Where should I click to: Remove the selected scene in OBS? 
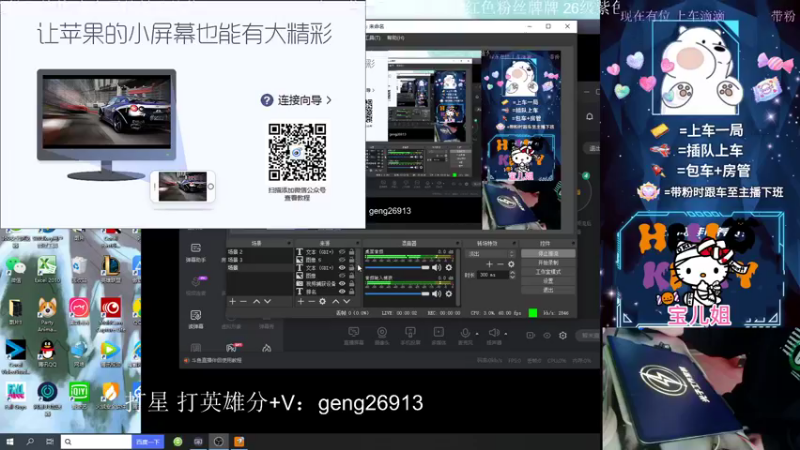(x=243, y=302)
